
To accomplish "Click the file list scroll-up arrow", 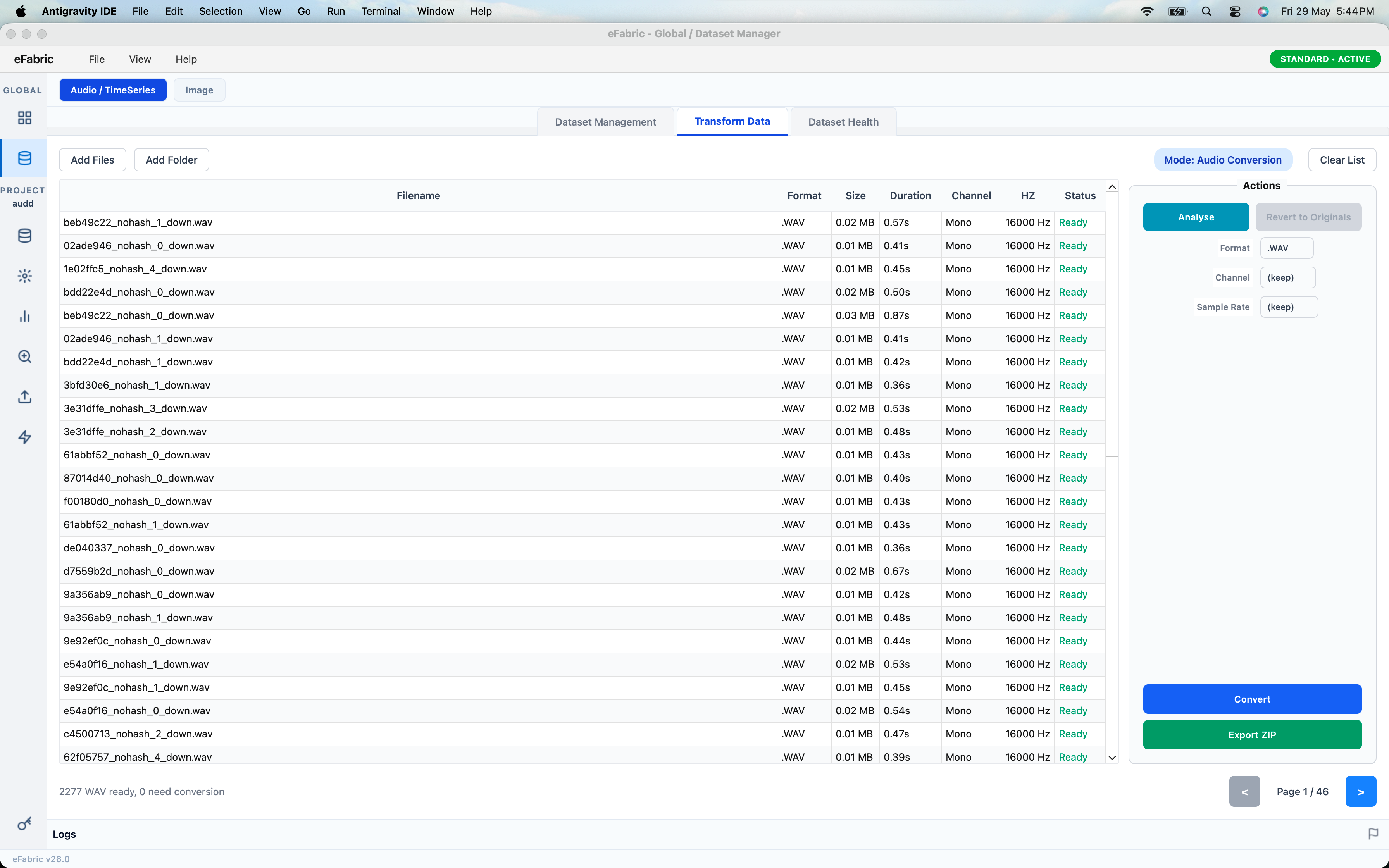I will point(1112,187).
